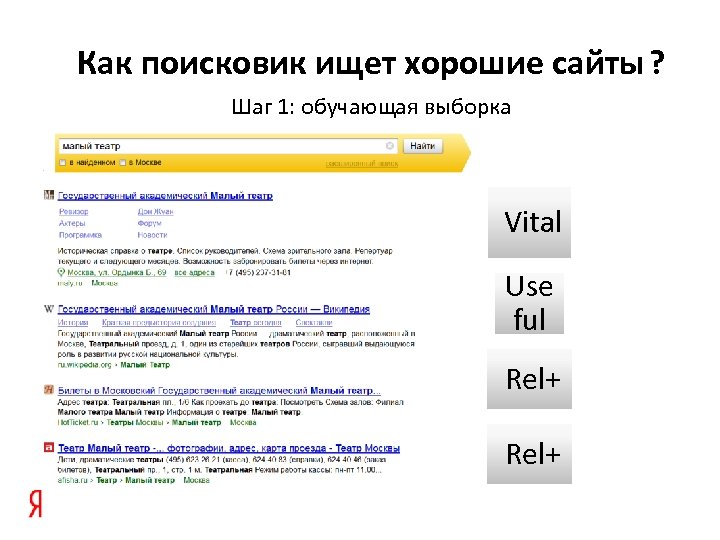Screen dimensions: 720x540
Task: Click the Wikipedia W favicon
Action: click(x=49, y=309)
